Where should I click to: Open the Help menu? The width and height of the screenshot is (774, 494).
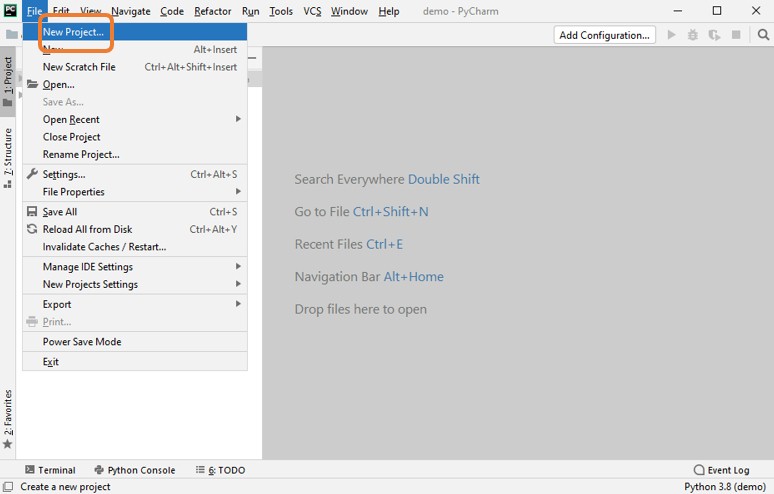click(x=389, y=11)
